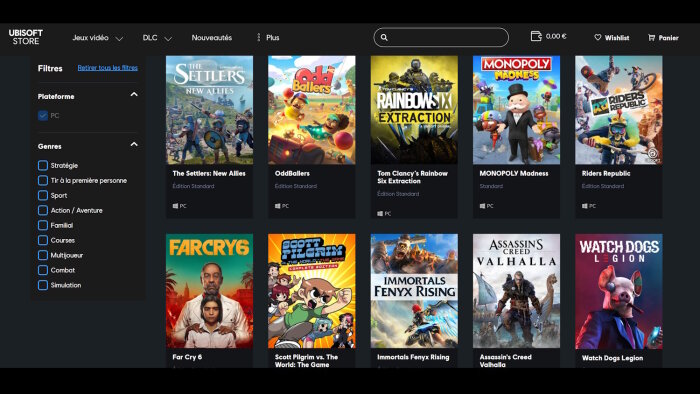
Task: Click The Settlers New Allies cover art
Action: [x=209, y=110]
